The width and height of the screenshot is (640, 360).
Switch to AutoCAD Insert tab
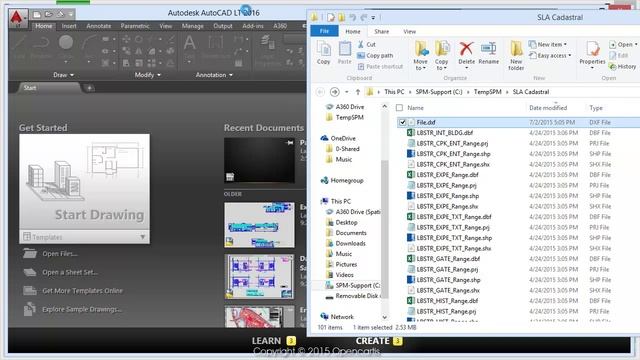(69, 26)
